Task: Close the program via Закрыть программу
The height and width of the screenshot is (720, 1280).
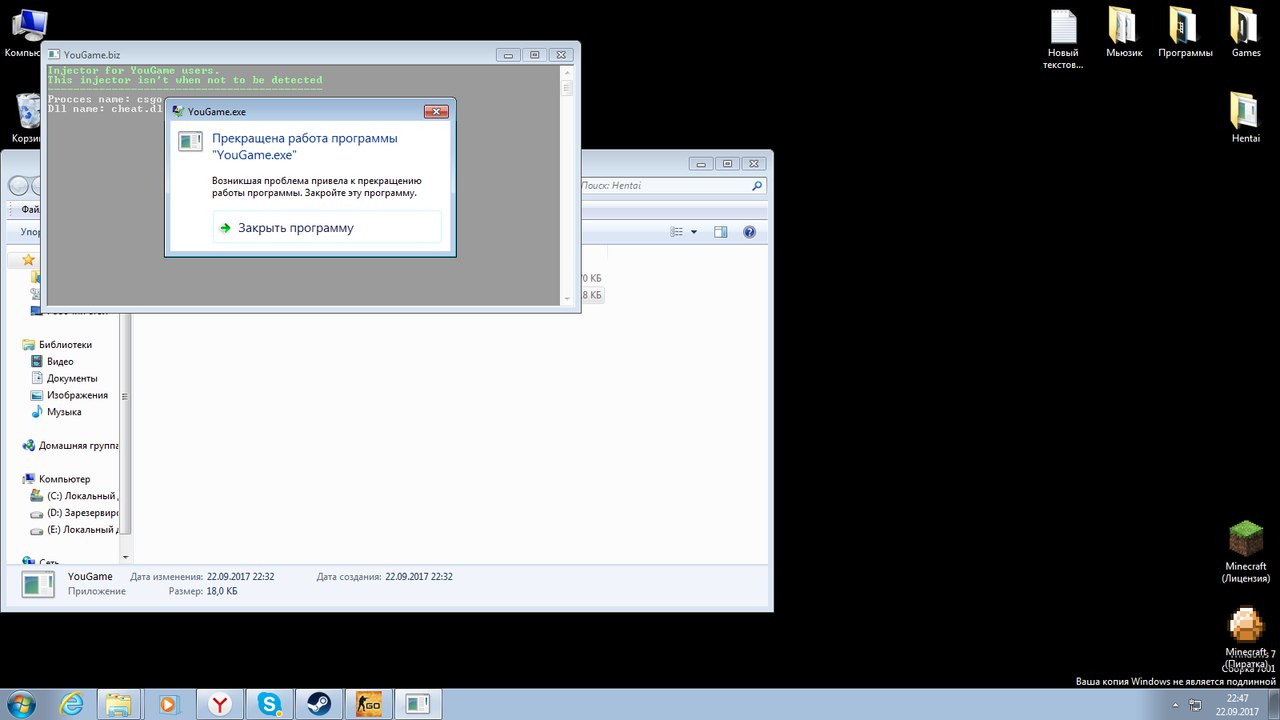Action: 326,228
